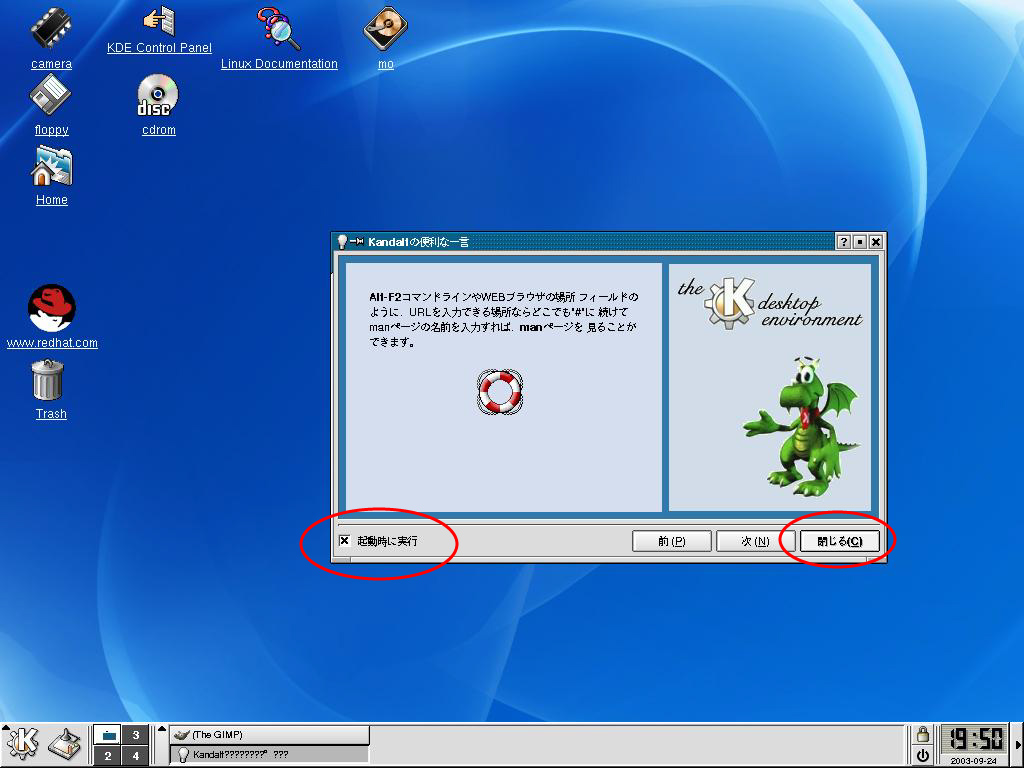
Task: Uncheck the 起動時に実行 checkbox
Action: click(x=345, y=541)
